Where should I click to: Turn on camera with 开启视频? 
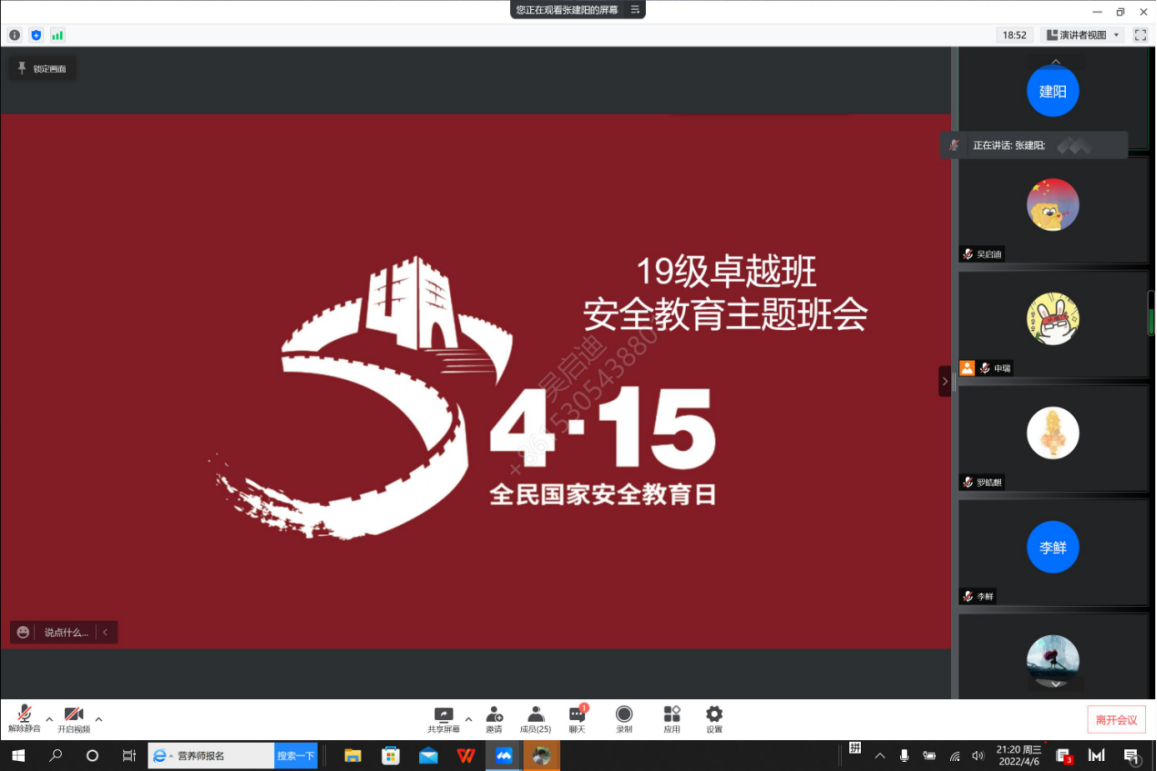click(74, 719)
